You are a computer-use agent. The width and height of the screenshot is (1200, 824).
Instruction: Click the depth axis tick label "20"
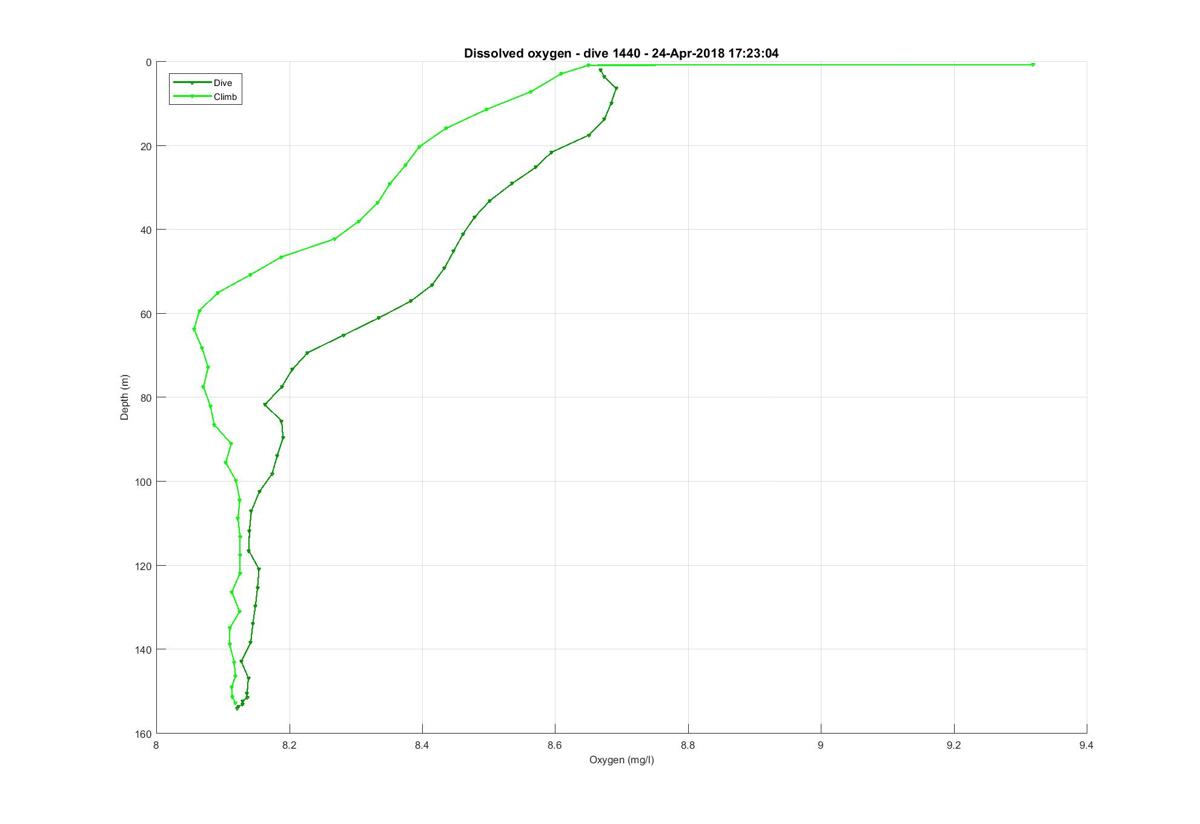click(146, 146)
